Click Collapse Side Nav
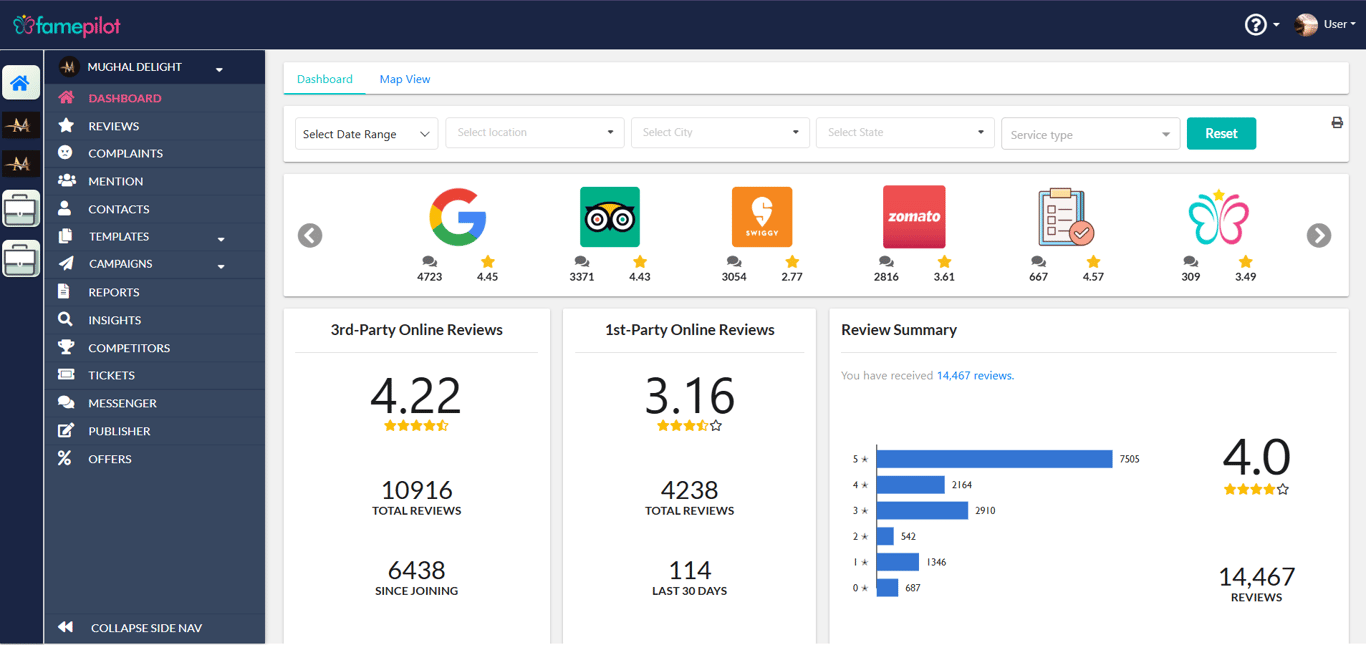Viewport: 1366px width, 645px height. [x=146, y=628]
